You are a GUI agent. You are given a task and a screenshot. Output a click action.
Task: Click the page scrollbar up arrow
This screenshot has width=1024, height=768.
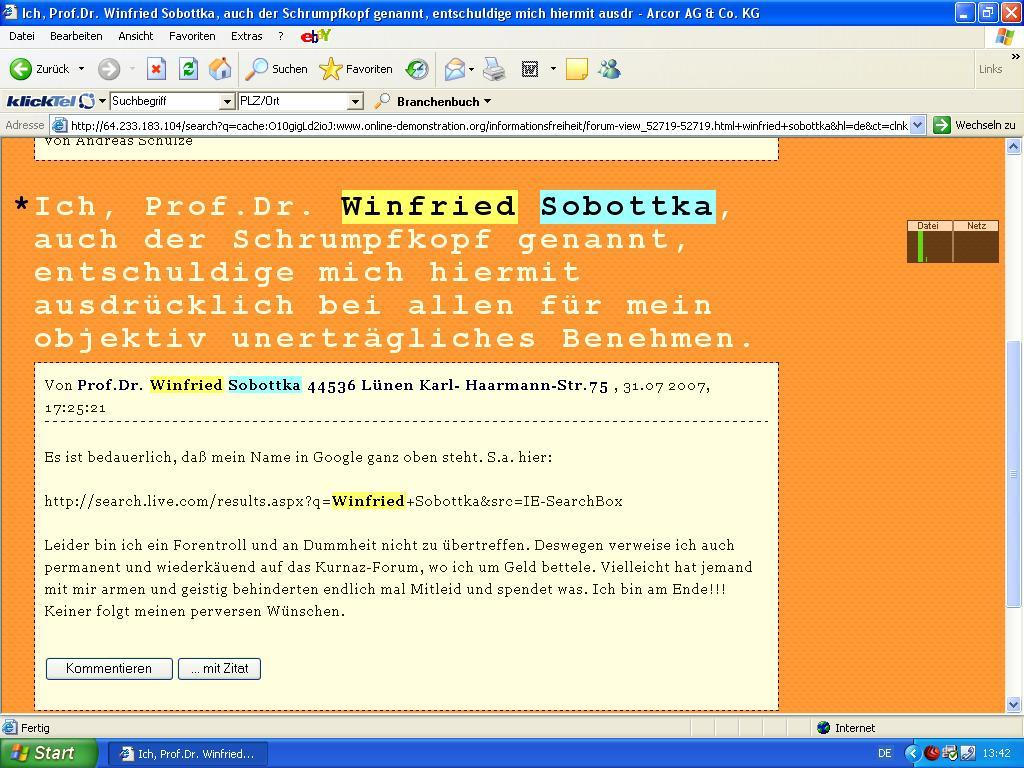pyautogui.click(x=1014, y=146)
